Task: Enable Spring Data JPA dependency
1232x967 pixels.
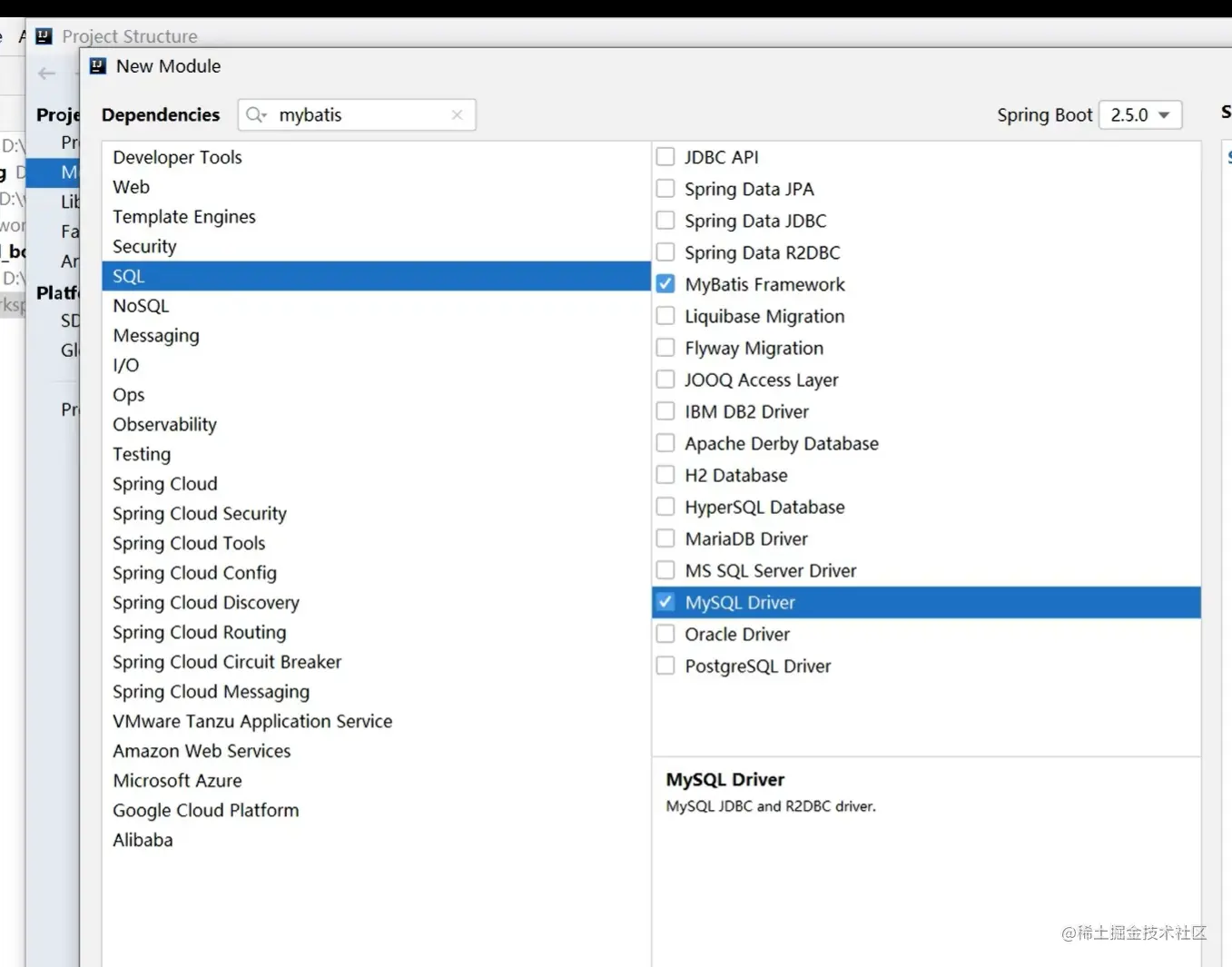Action: (665, 189)
